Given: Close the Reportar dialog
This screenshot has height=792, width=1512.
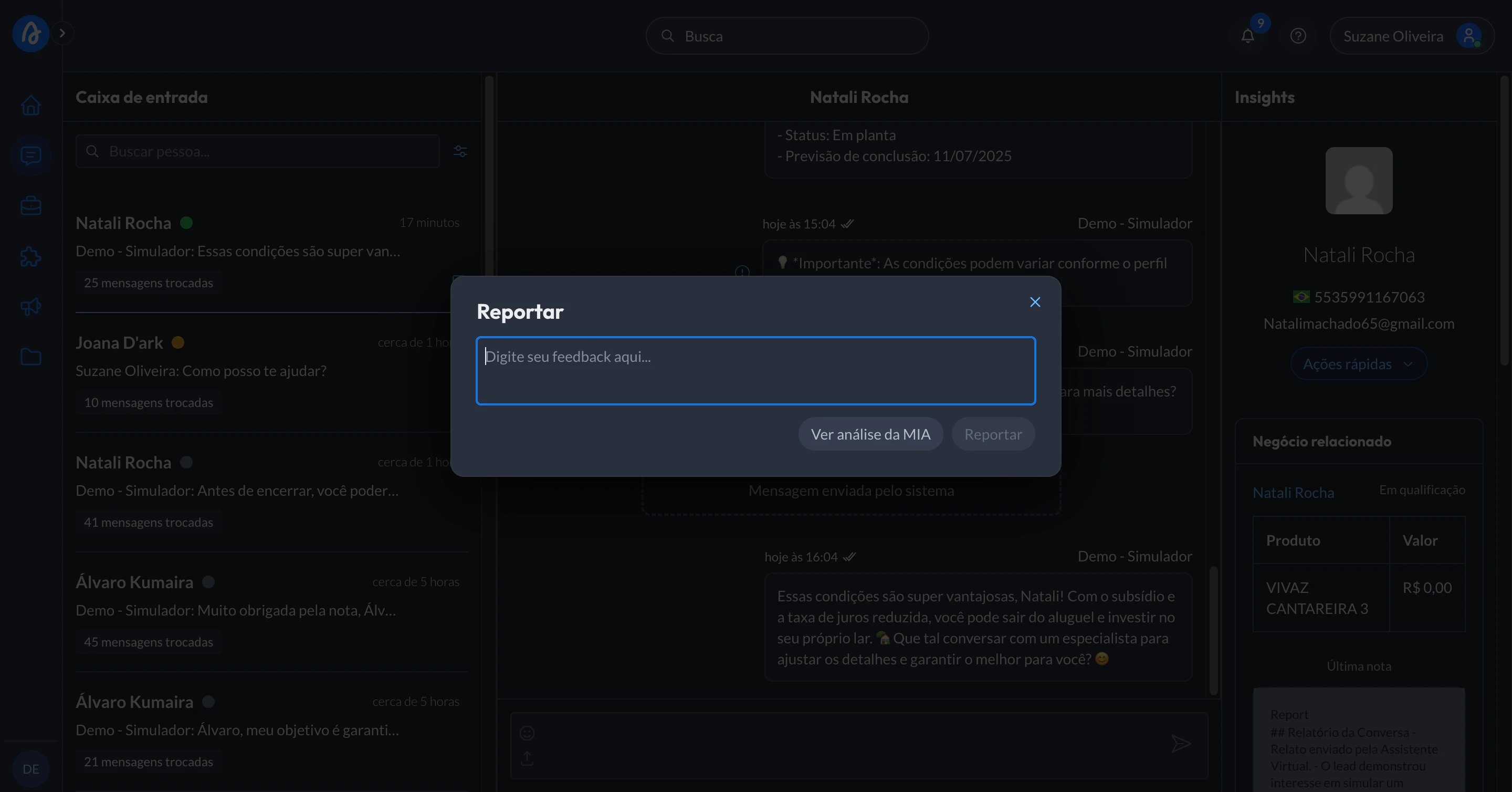Looking at the screenshot, I should point(1035,302).
